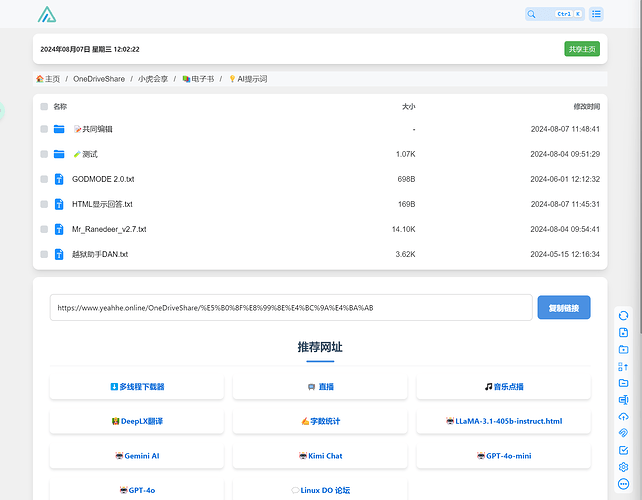Viewport: 642px width, 500px height.
Task: Click the recursive move icon with up arrow
Action: point(623,367)
